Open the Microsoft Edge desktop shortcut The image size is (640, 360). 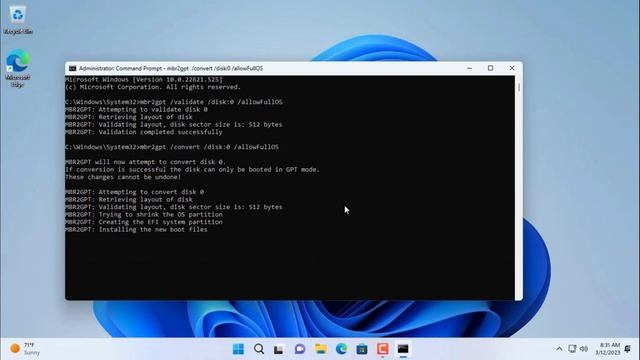18,68
